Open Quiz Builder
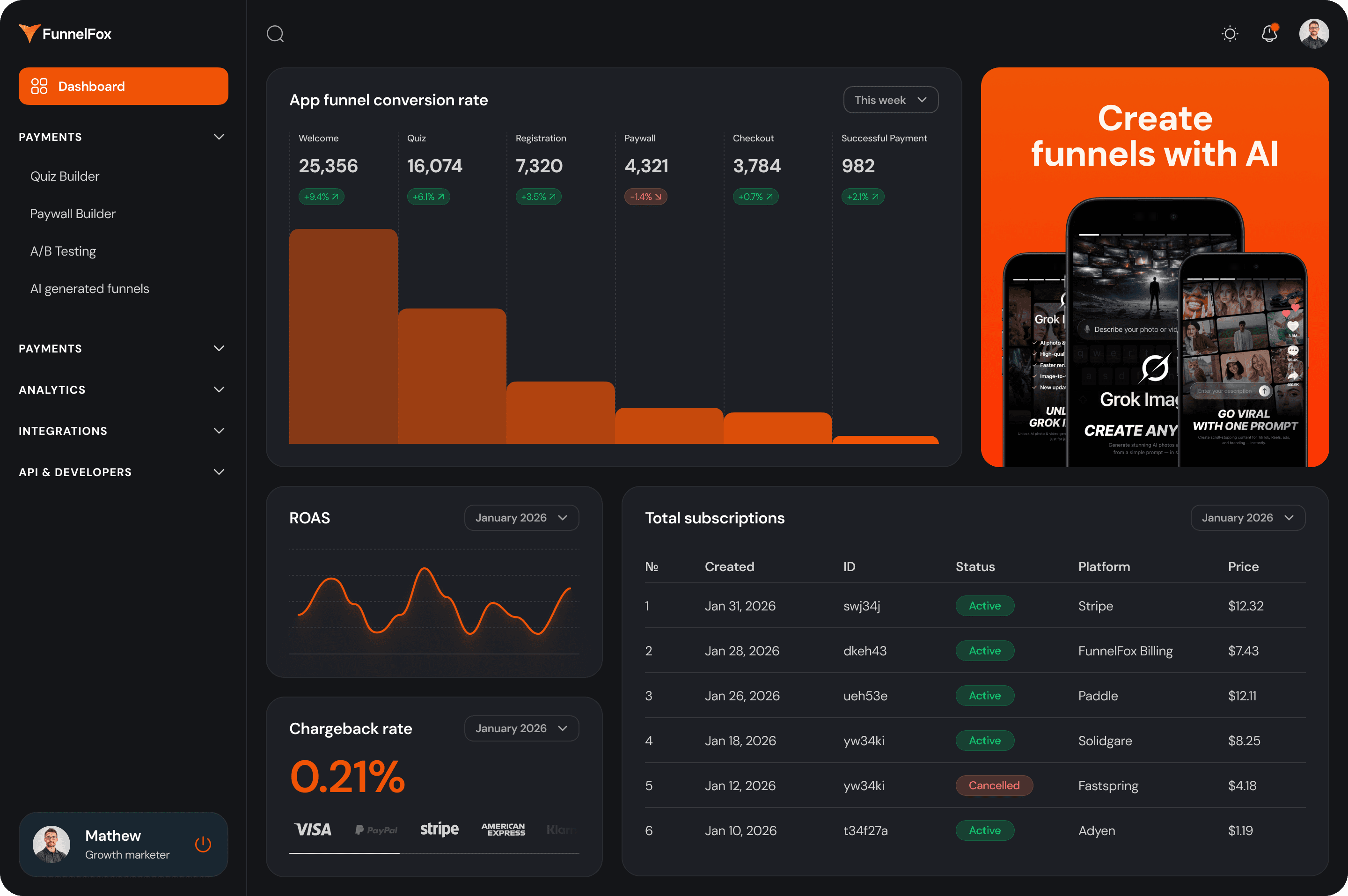 pos(65,176)
